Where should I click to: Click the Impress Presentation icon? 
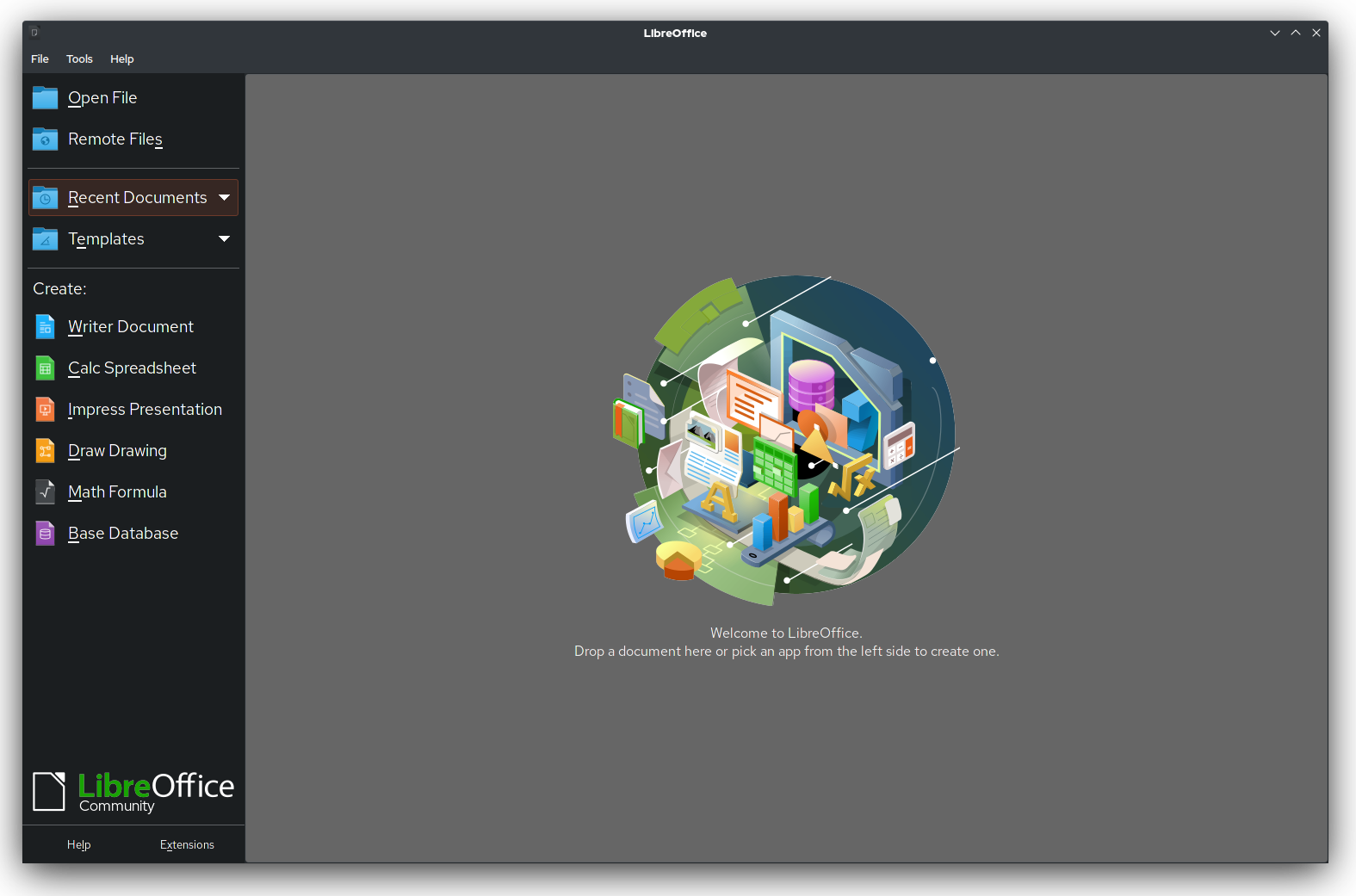(x=46, y=410)
